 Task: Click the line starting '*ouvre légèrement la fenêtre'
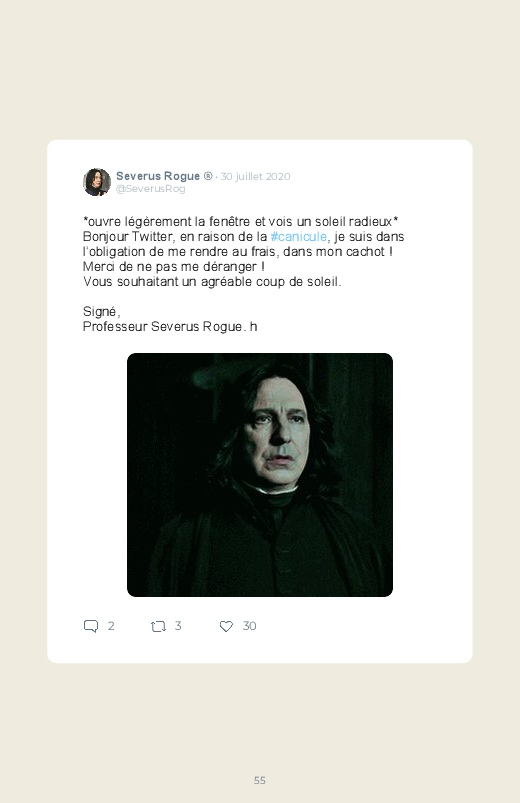tap(241, 222)
